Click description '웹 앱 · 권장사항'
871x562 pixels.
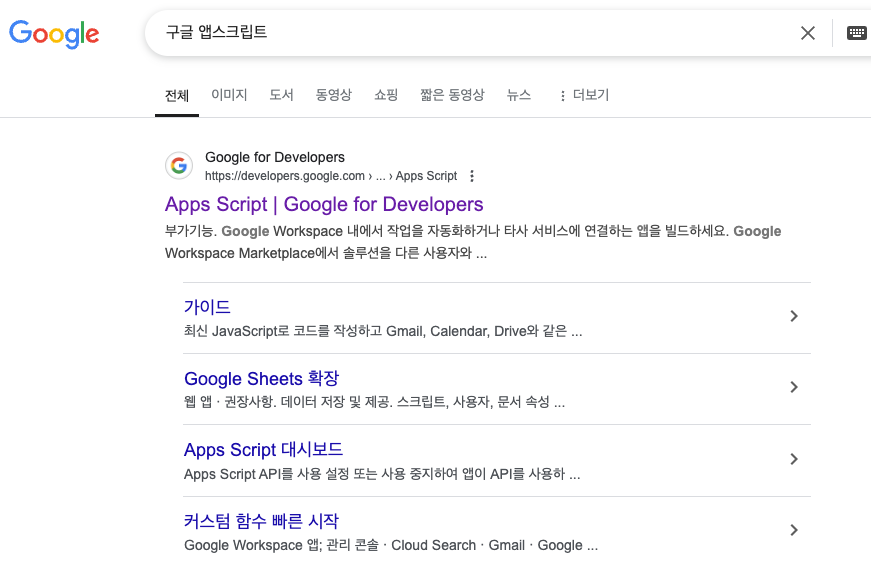374,402
